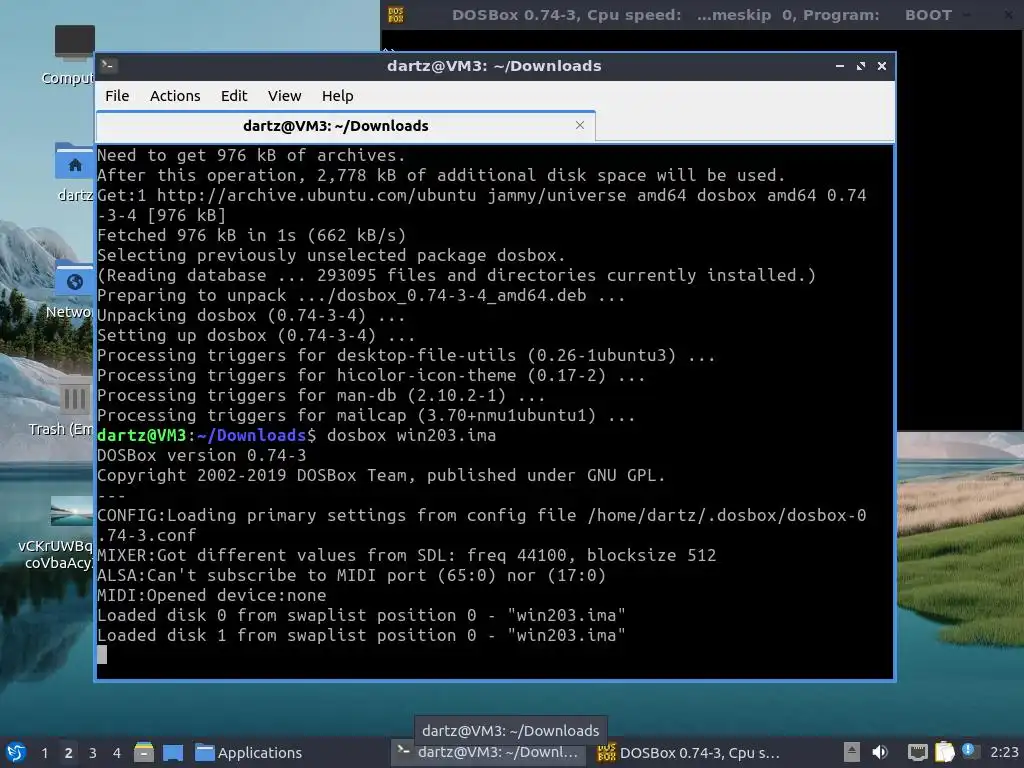Click the 'dosbox win203.ima' command line
Screen dimensions: 1024x768
(411, 436)
